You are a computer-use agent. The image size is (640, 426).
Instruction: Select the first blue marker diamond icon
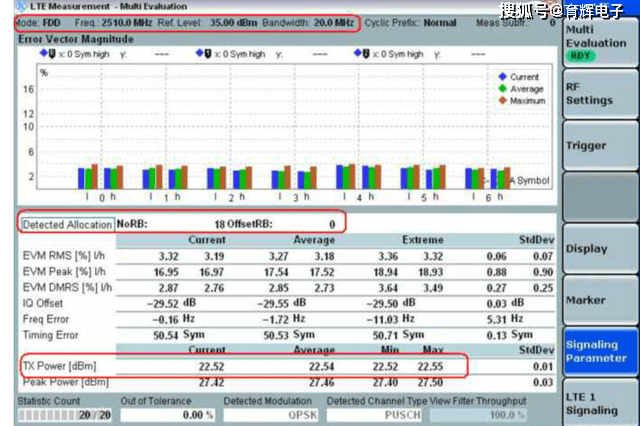coord(42,53)
